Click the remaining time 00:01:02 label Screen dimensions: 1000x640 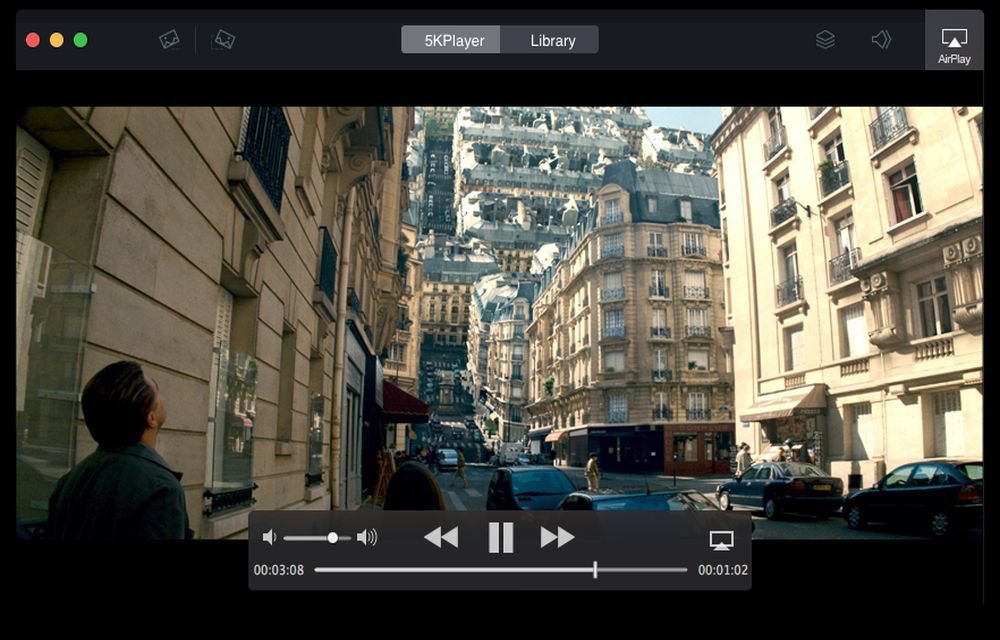tap(722, 571)
